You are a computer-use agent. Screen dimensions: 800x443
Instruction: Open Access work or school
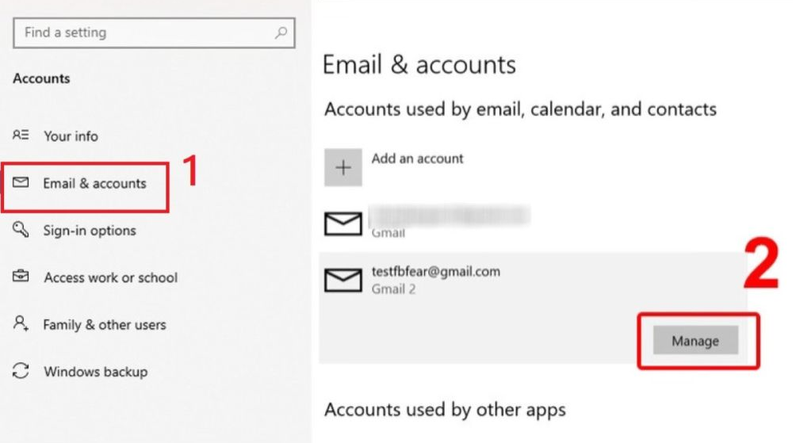[x=111, y=278]
